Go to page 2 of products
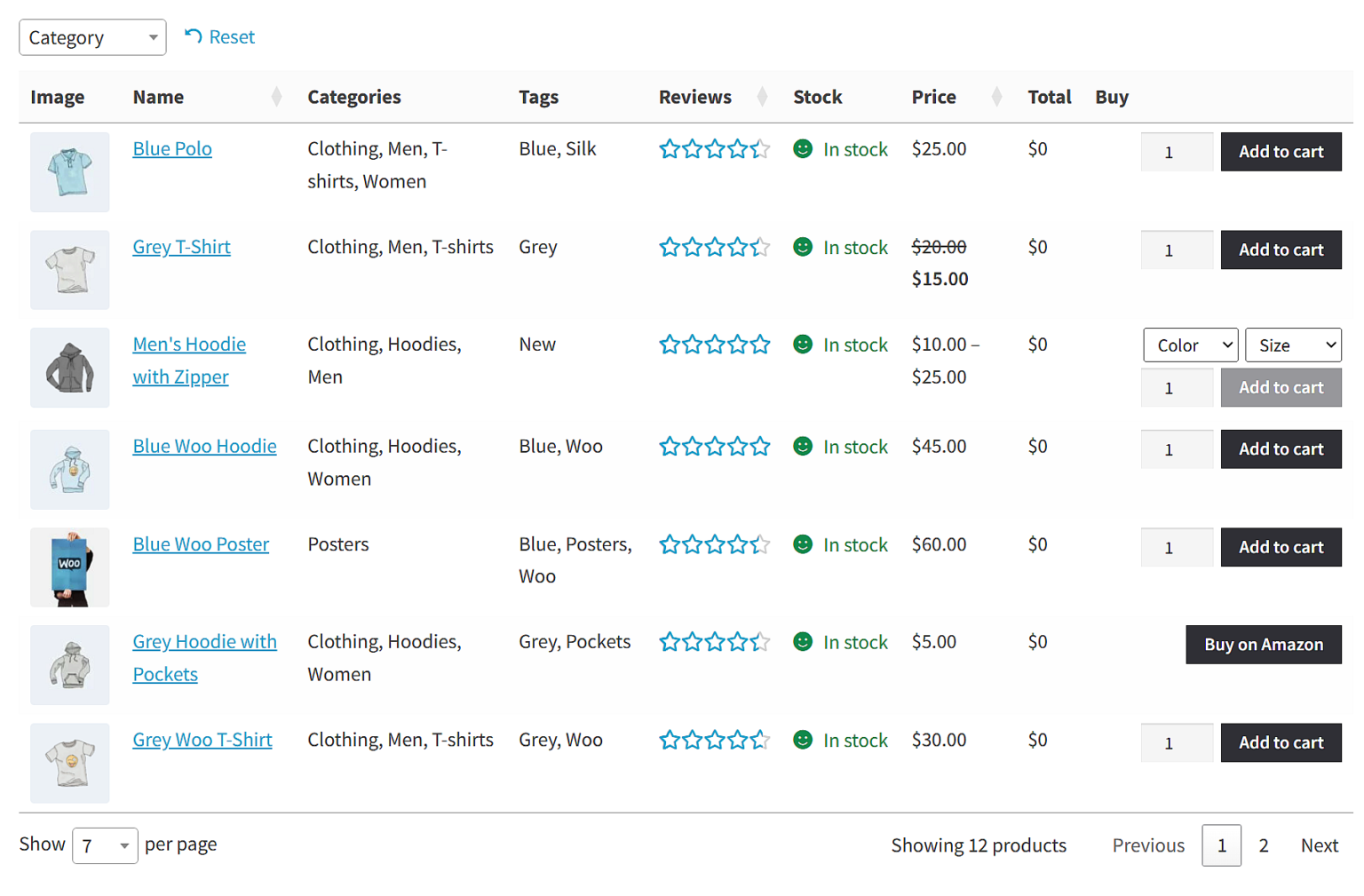 tap(1264, 845)
